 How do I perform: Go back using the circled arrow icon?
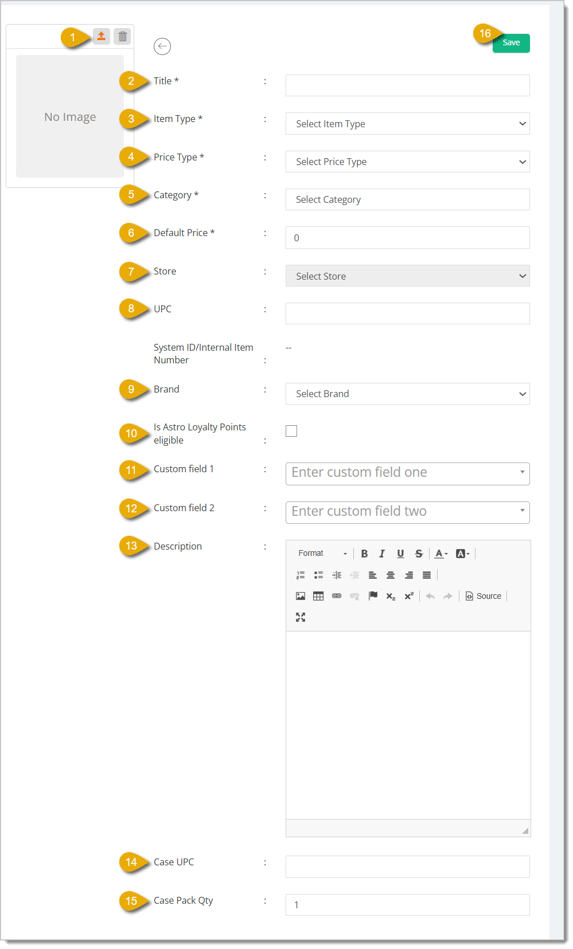[x=162, y=46]
